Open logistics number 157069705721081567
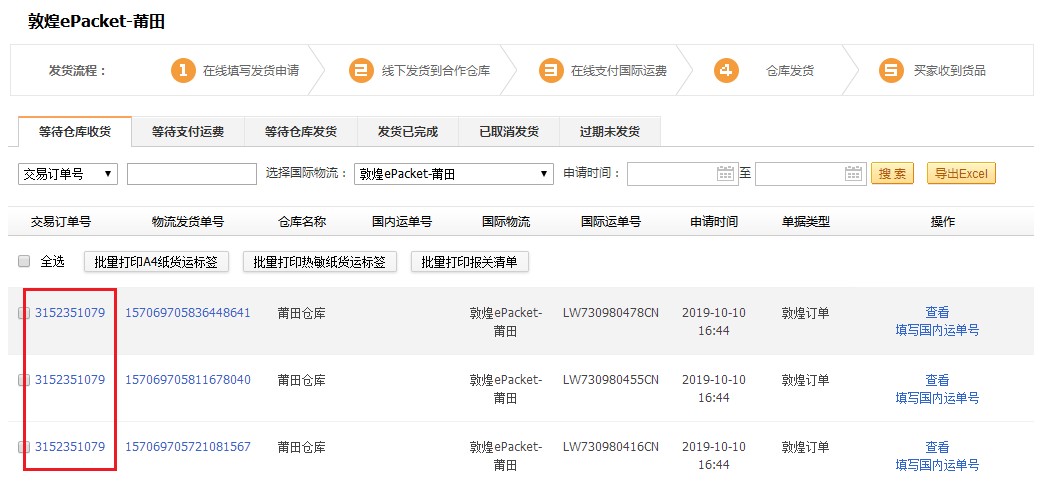1045x486 pixels. [x=188, y=447]
